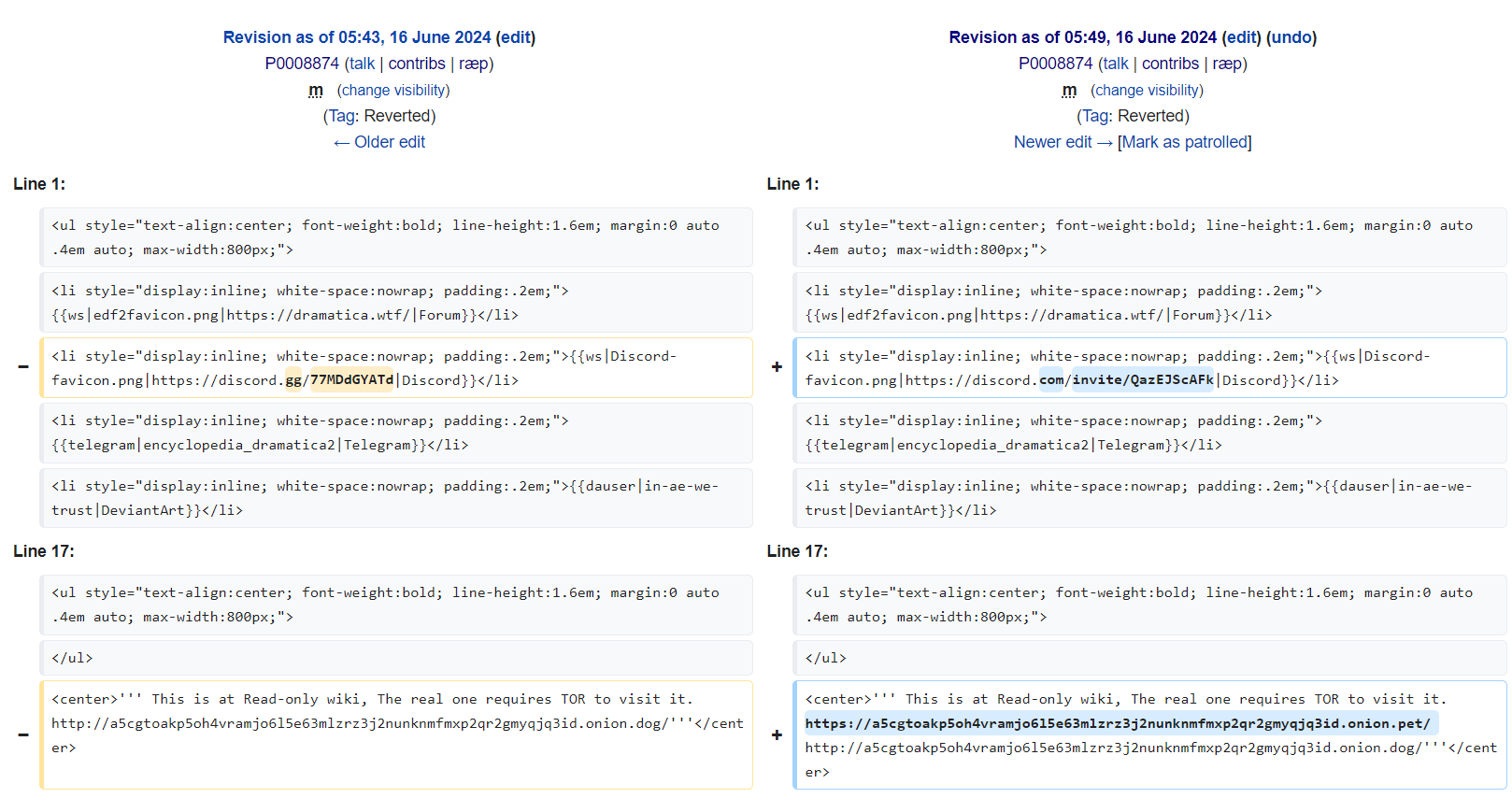
Task: Open the Revision as of 05:43 link
Action: click(x=357, y=37)
